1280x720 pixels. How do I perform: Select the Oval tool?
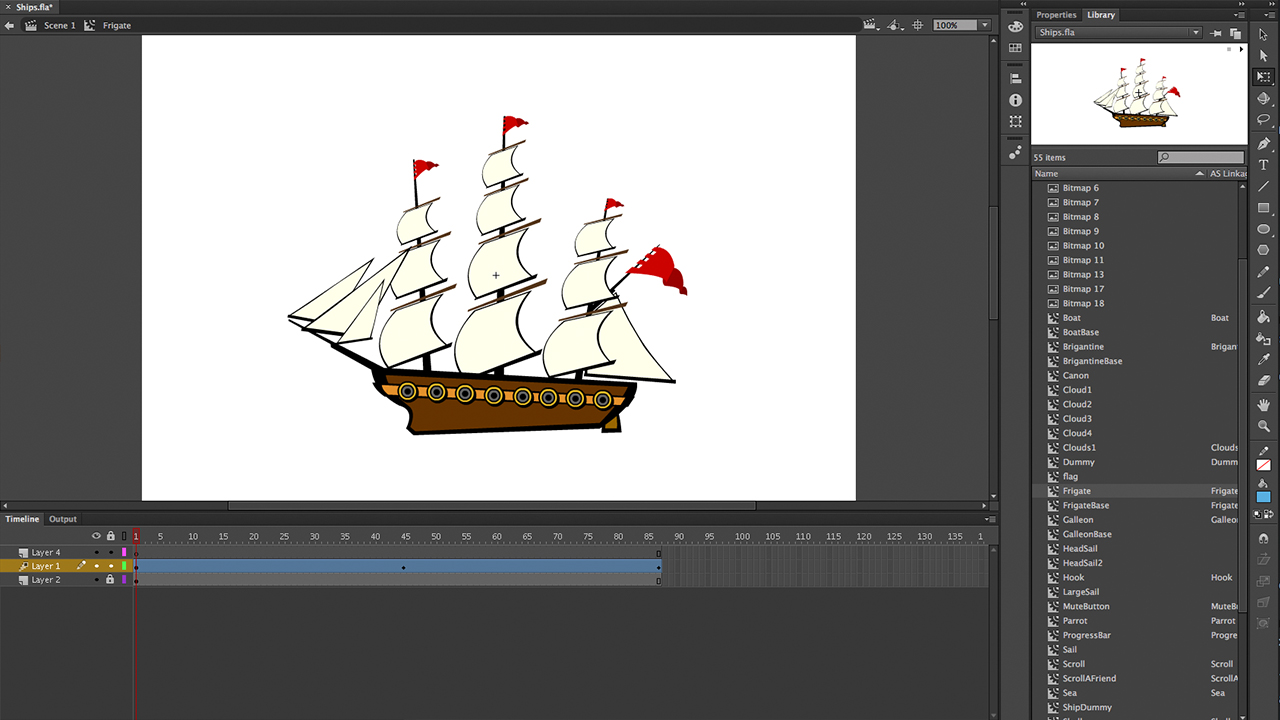[1264, 229]
